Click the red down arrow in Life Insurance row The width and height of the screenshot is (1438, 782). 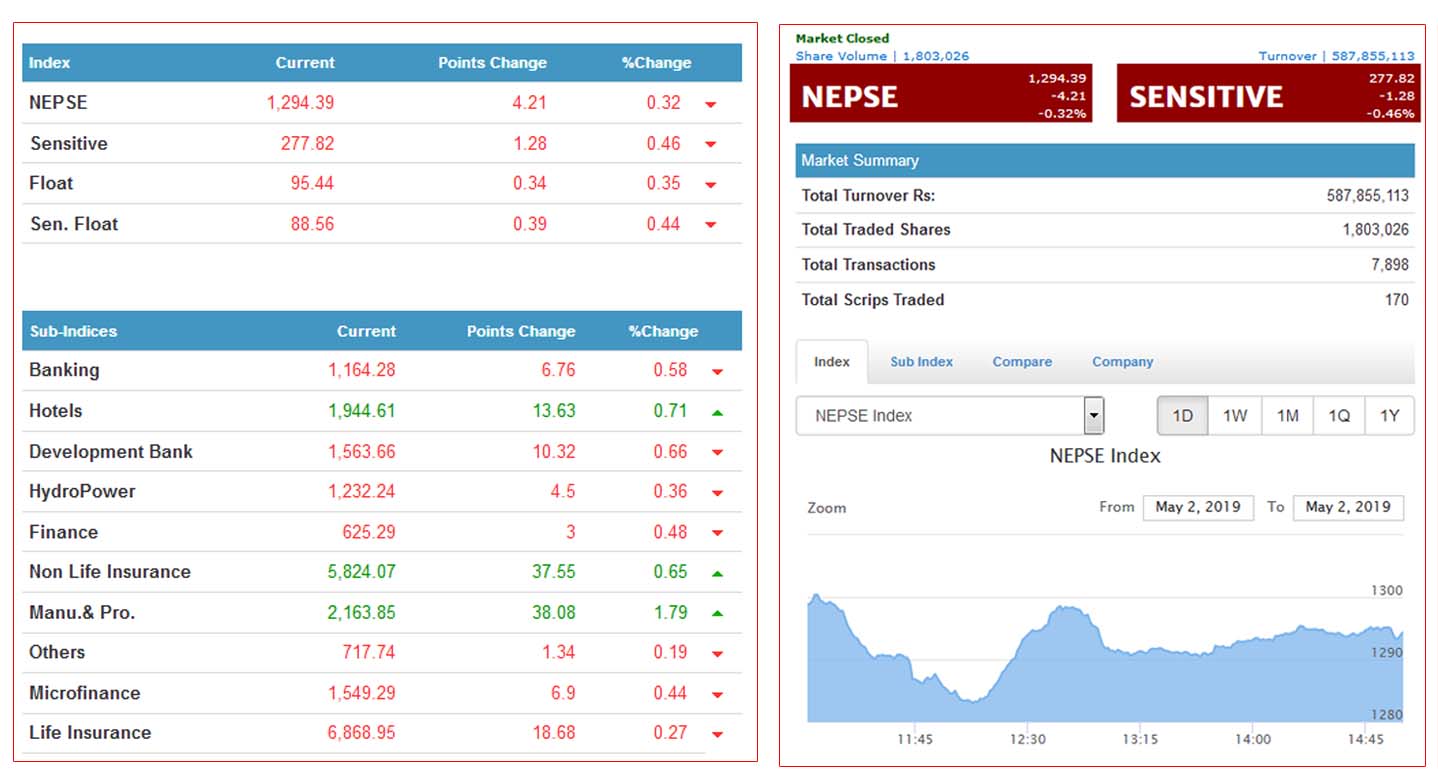(717, 734)
